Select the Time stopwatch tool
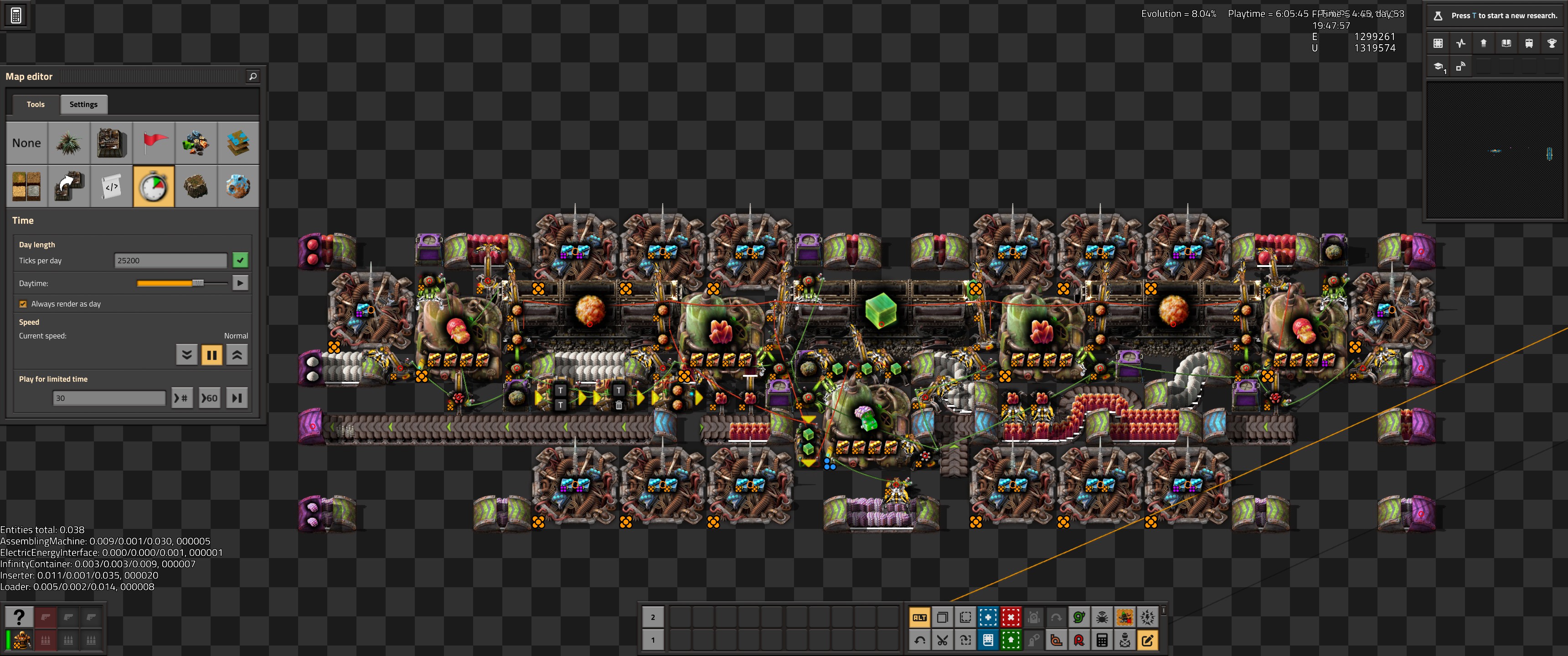Image resolution: width=1568 pixels, height=656 pixels. click(x=154, y=186)
